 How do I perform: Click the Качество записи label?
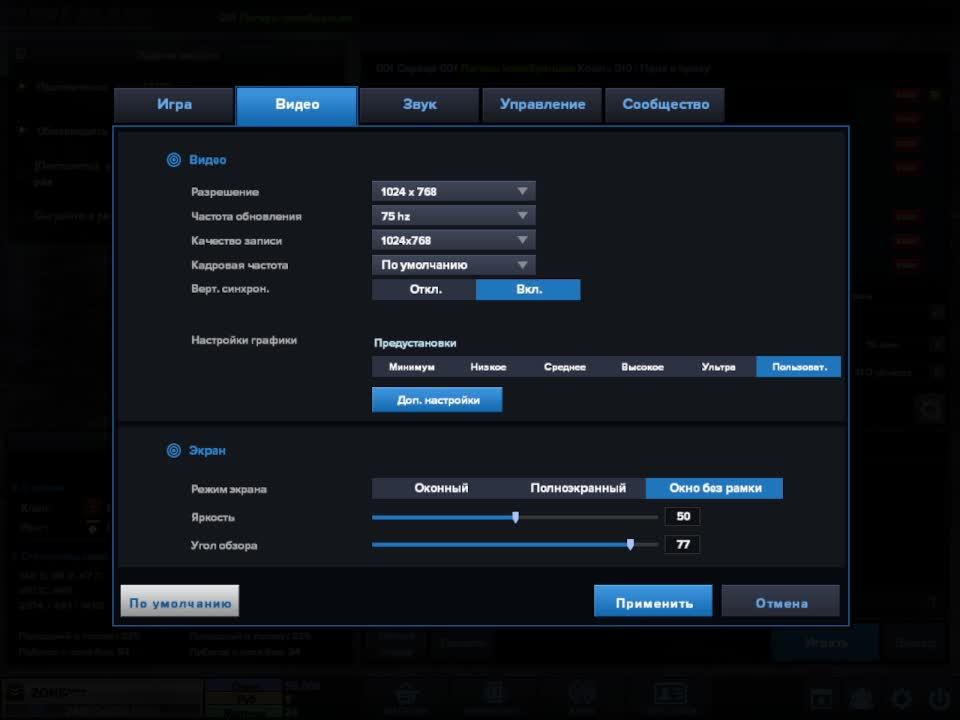tap(236, 241)
